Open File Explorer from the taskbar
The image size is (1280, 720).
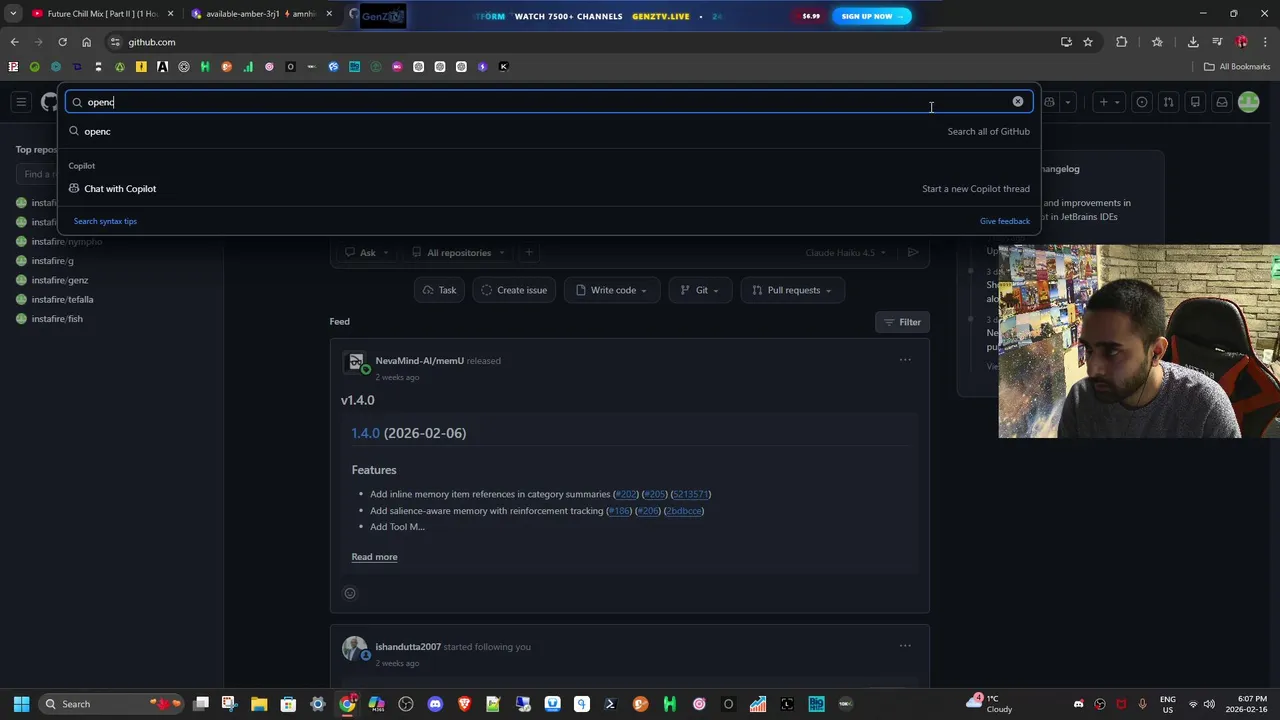click(259, 704)
